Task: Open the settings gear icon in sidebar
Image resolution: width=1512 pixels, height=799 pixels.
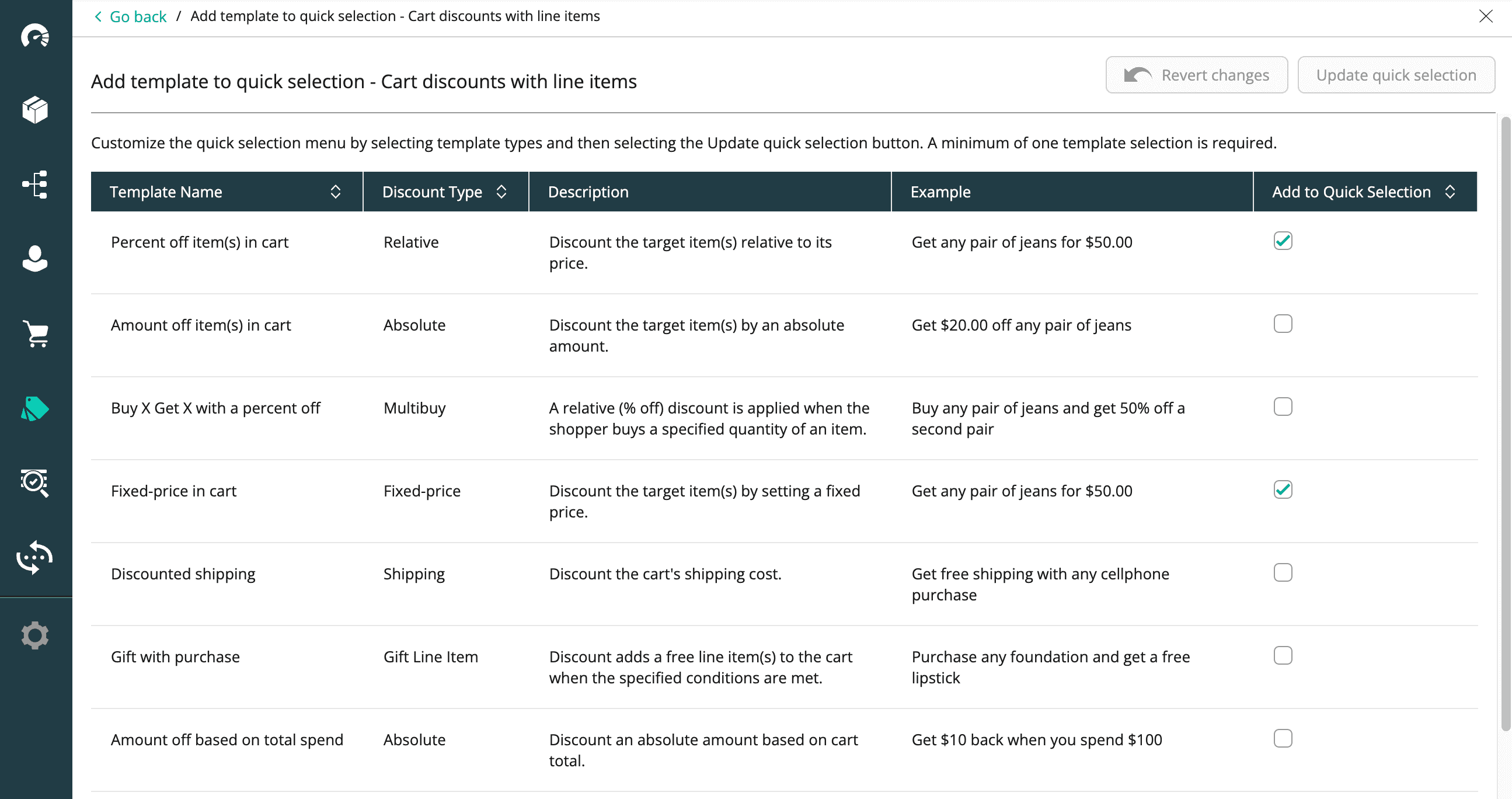Action: point(35,635)
